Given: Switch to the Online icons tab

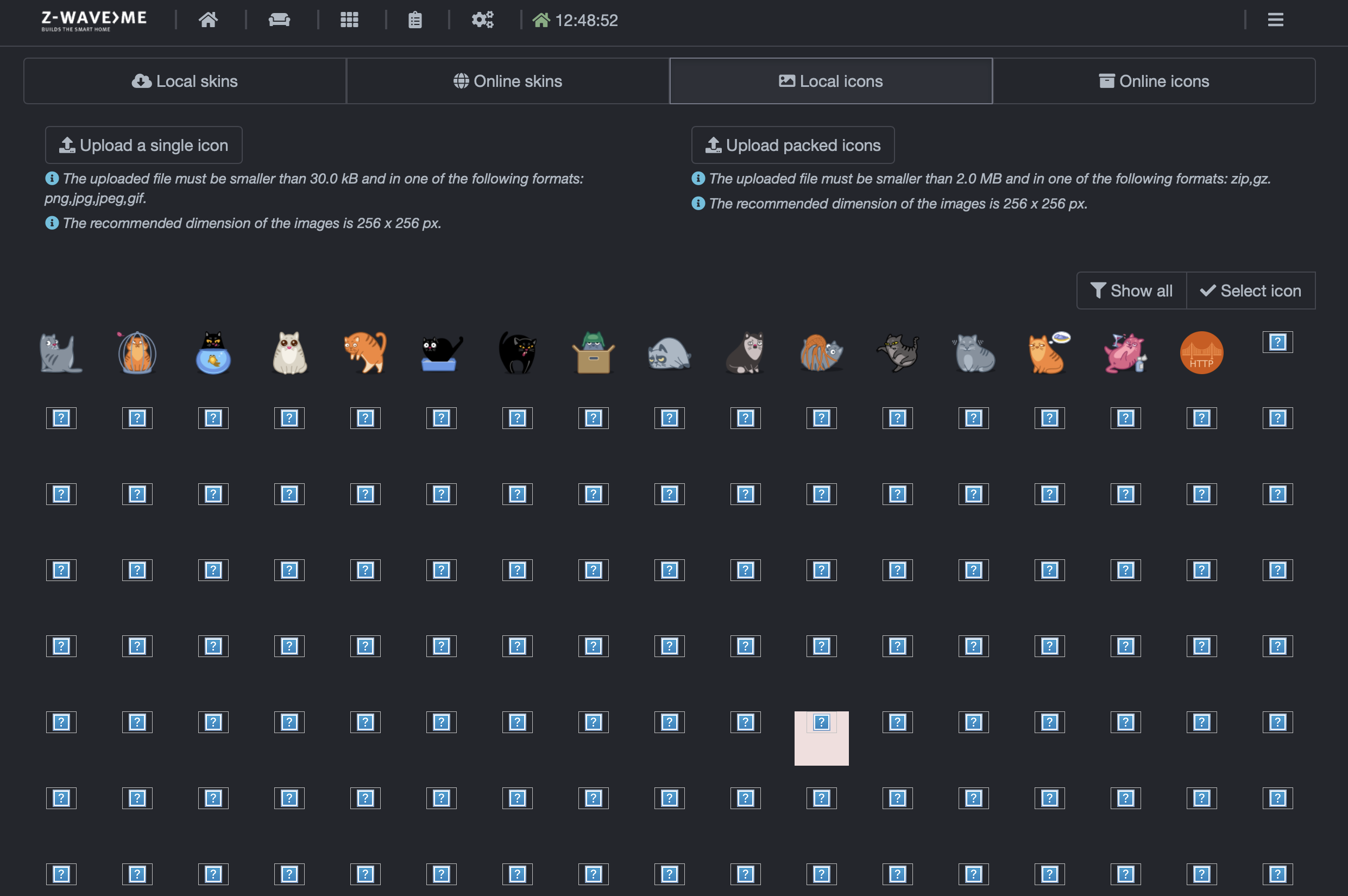Looking at the screenshot, I should [1154, 81].
